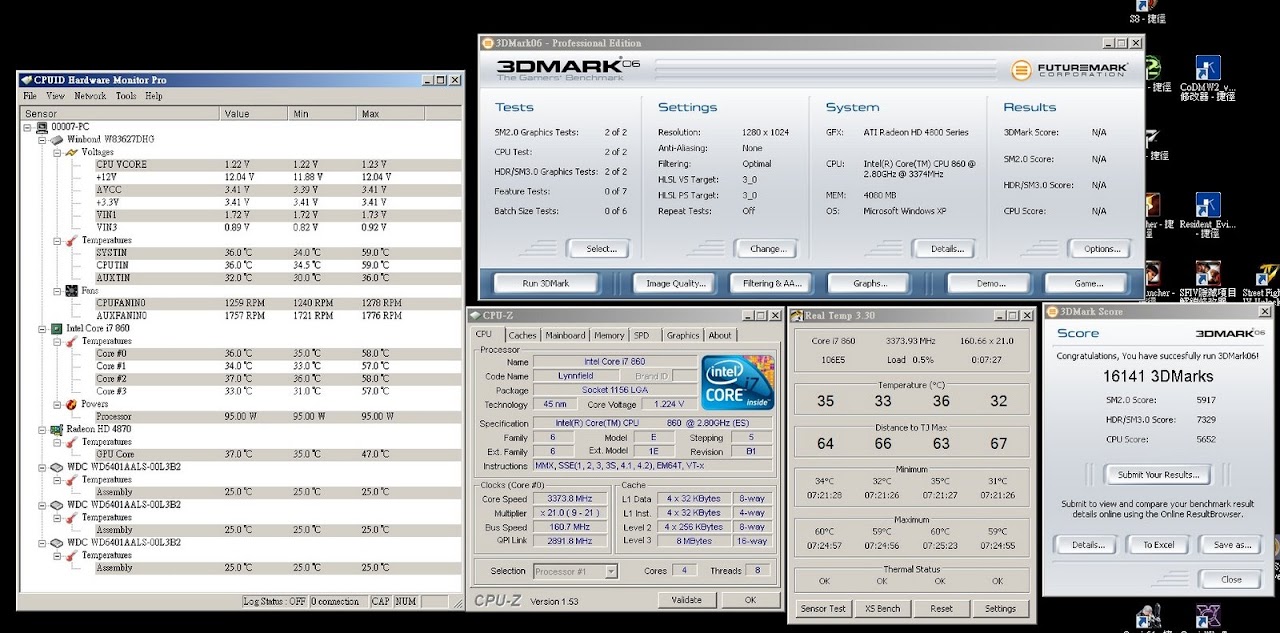Collapse Temperatures node under Winbond

point(57,241)
